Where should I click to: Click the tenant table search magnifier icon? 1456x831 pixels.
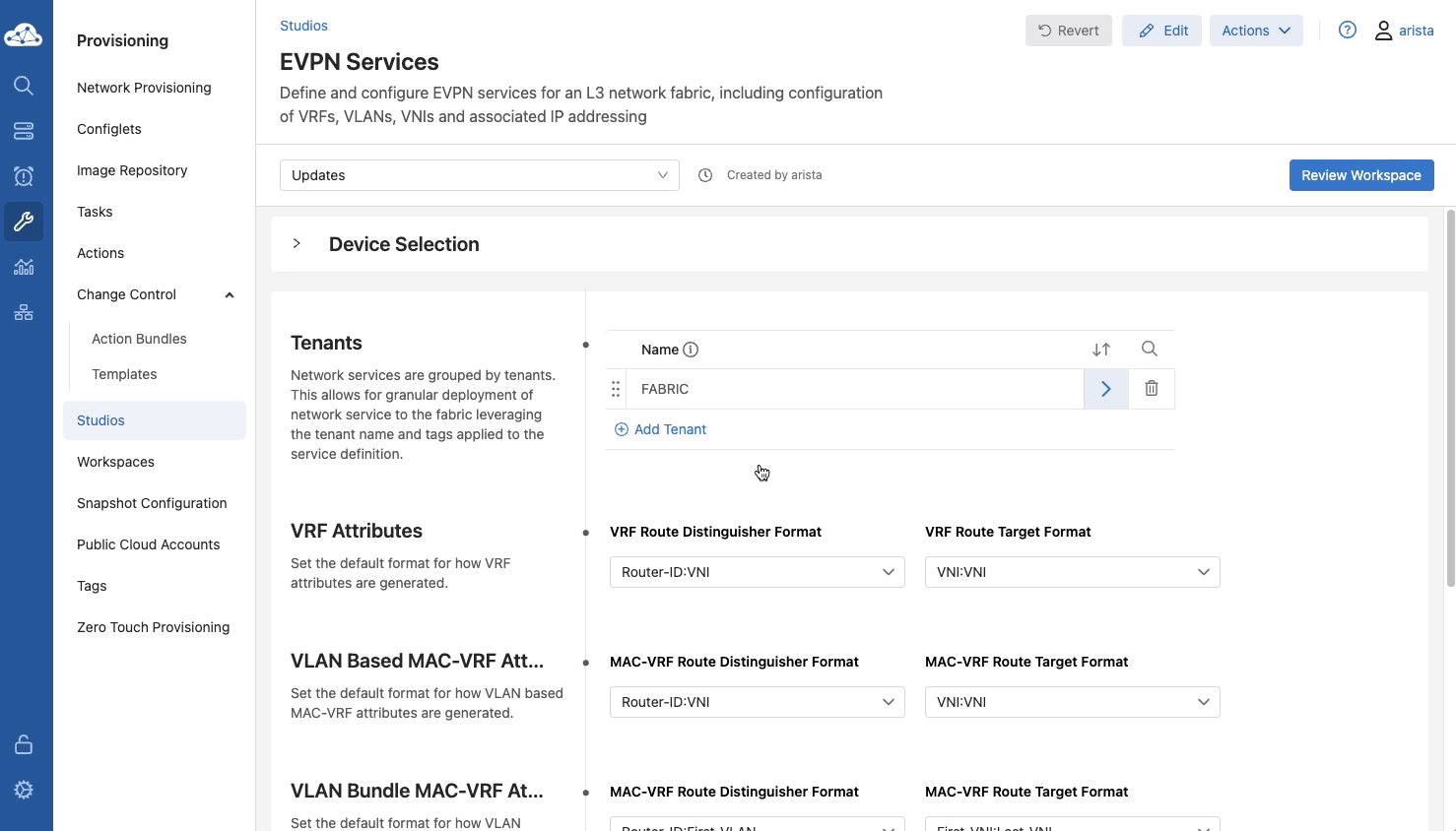(1149, 349)
